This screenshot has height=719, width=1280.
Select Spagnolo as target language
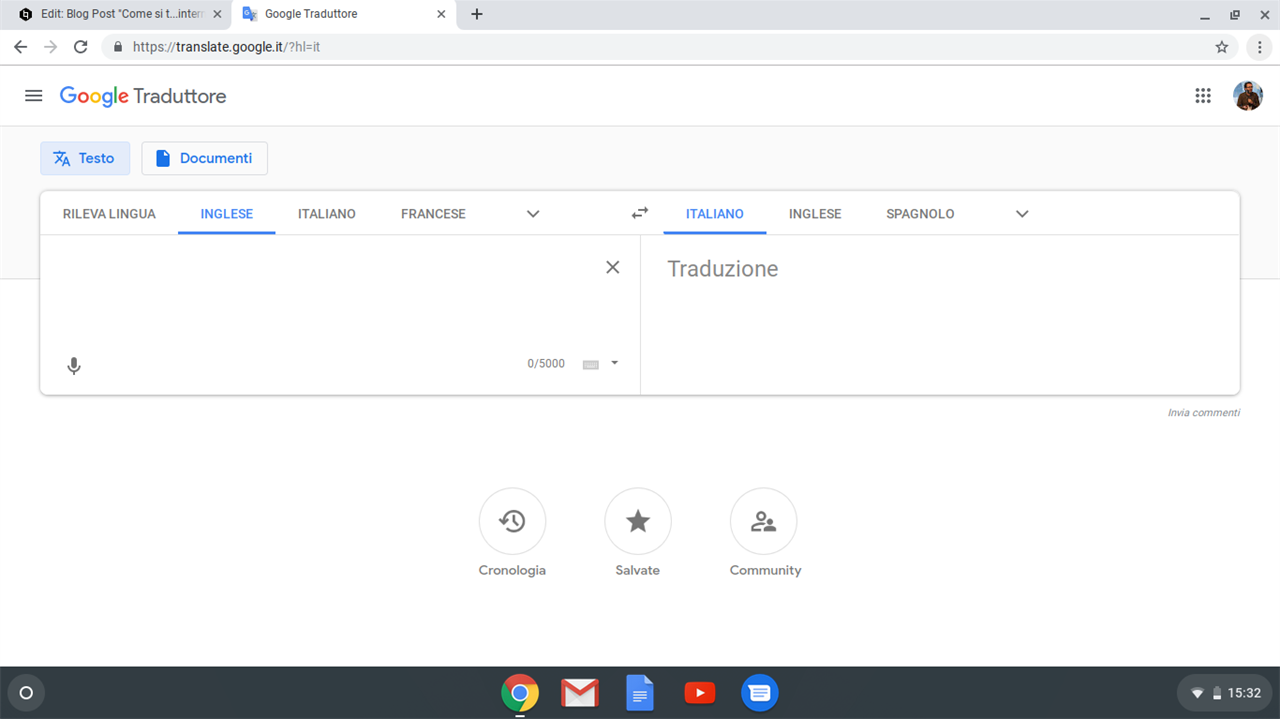pos(920,214)
